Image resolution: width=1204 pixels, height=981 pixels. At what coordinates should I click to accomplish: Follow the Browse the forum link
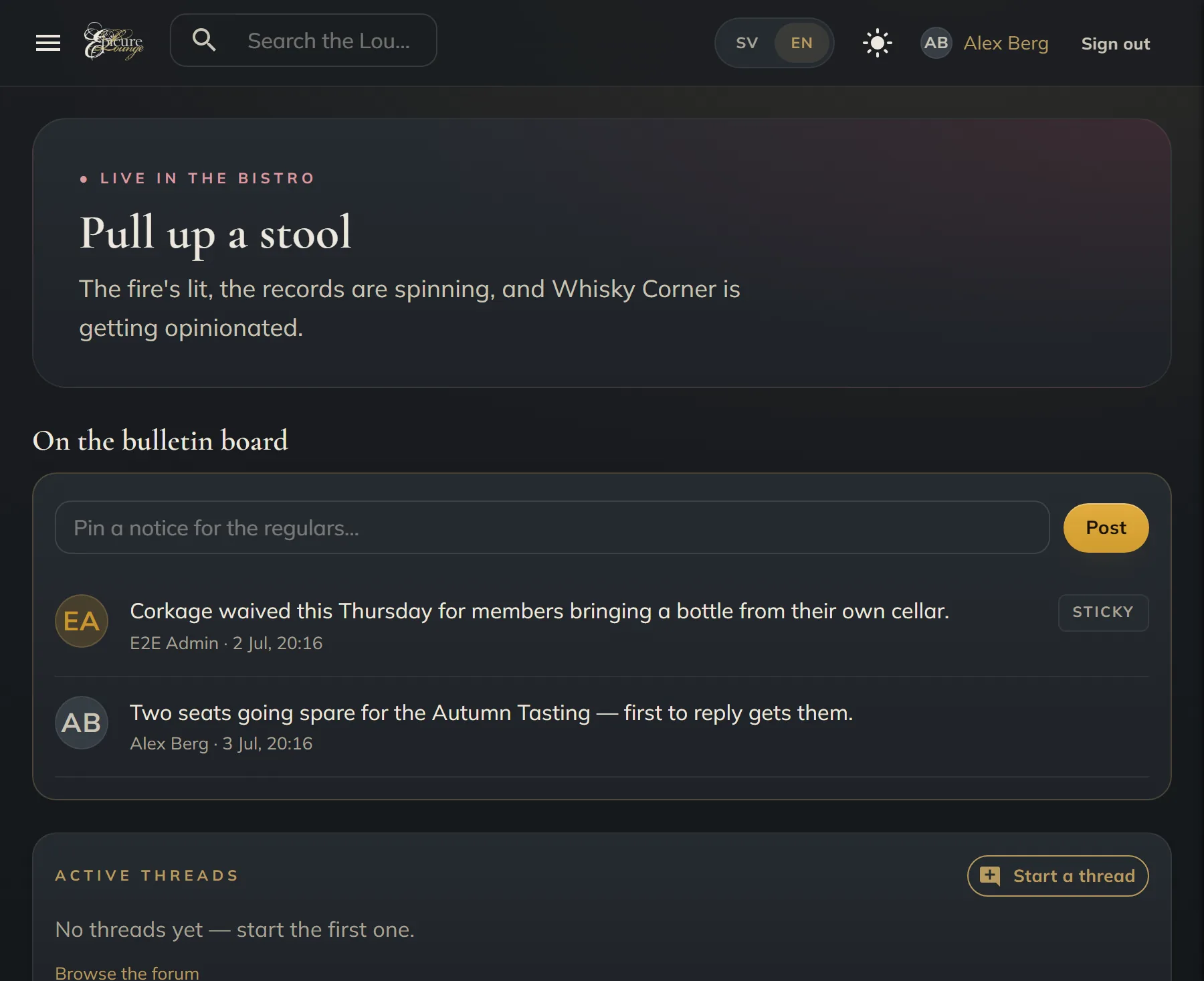click(127, 972)
